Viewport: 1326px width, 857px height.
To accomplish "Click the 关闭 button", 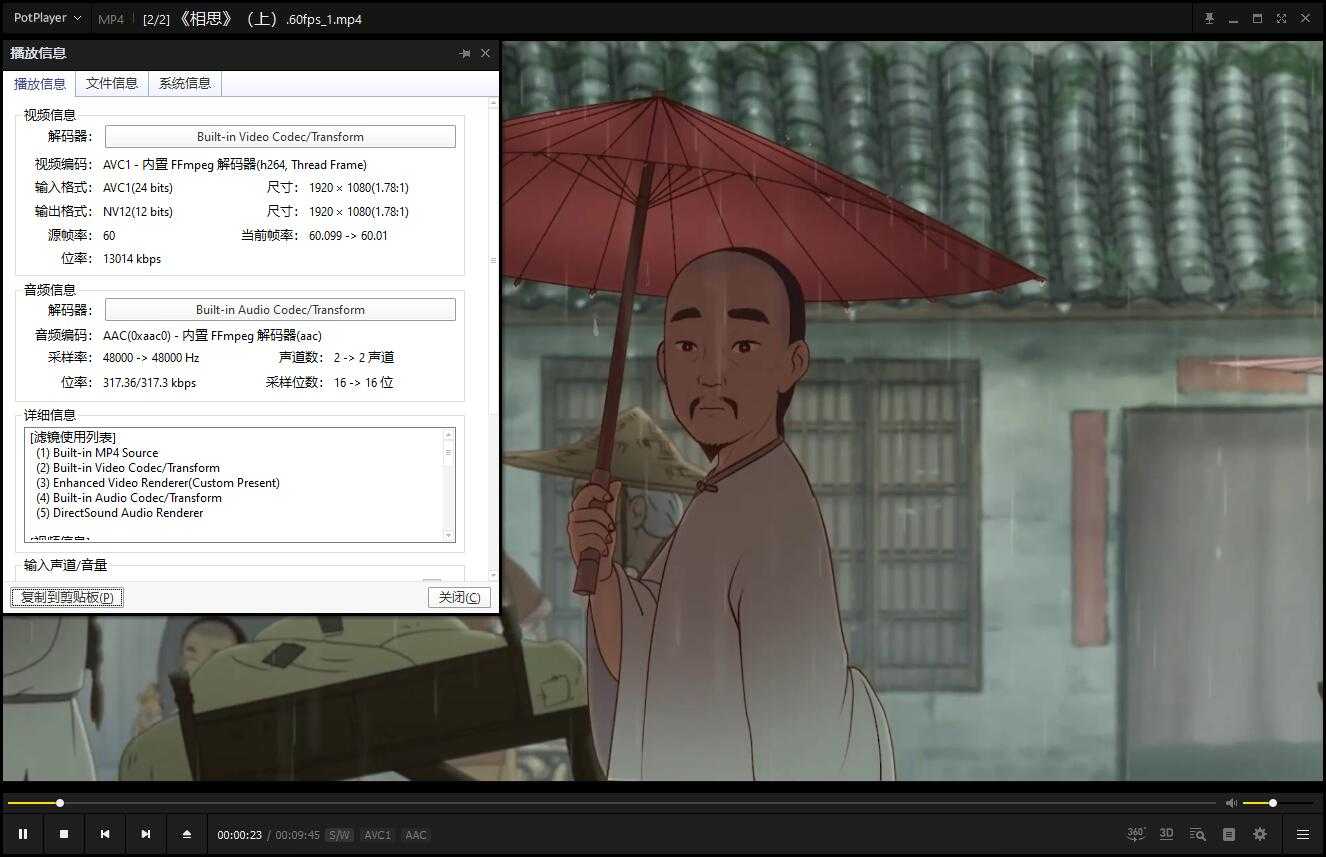I will (459, 597).
